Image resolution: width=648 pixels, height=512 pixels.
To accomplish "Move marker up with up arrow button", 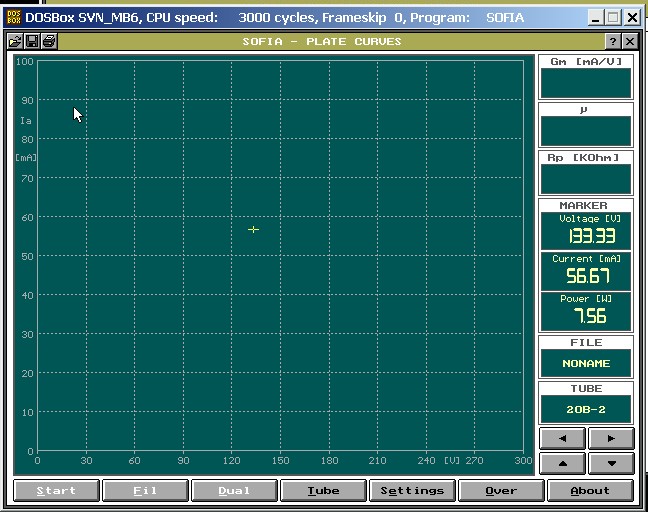I will click(x=563, y=463).
